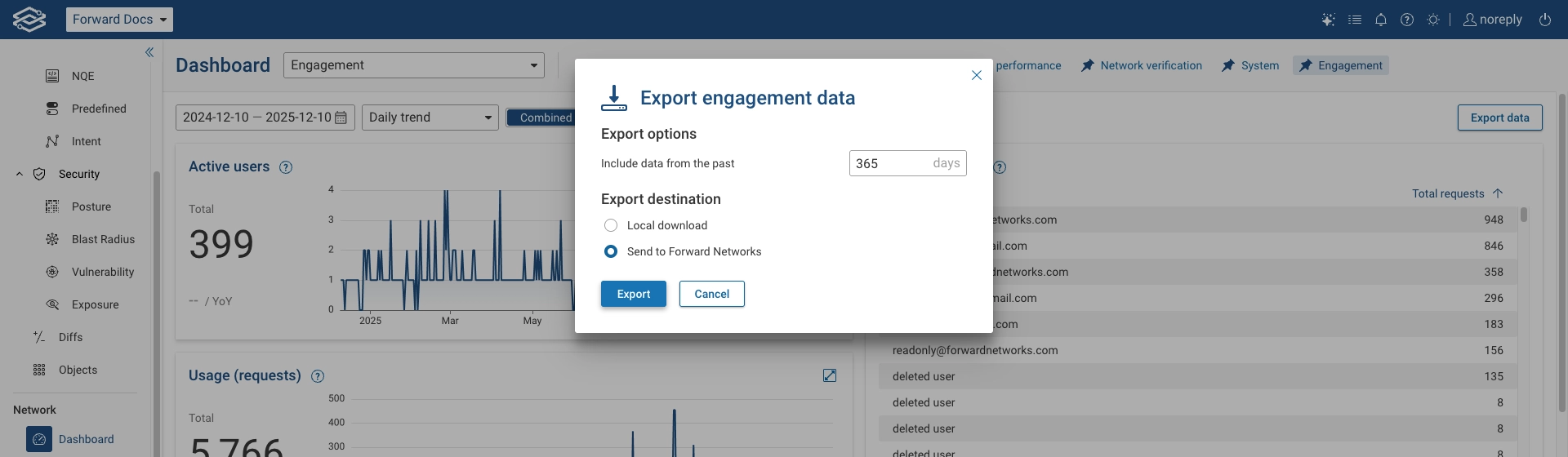Click the Objects icon in sidebar
The image size is (1568, 457).
click(x=39, y=370)
